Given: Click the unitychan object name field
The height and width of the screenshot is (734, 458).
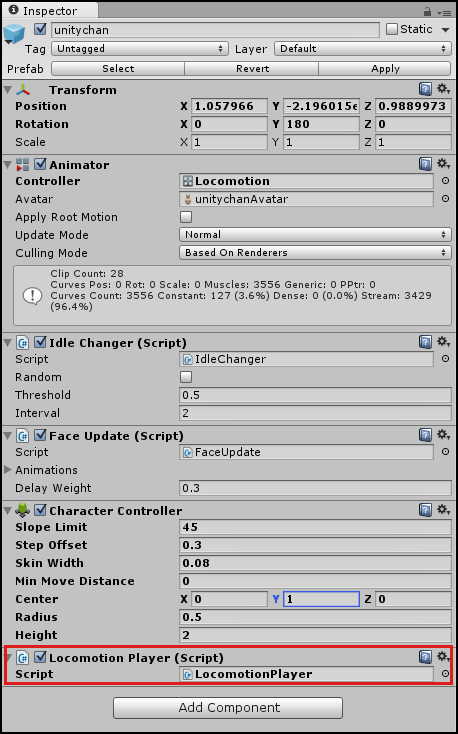Looking at the screenshot, I should pos(215,30).
